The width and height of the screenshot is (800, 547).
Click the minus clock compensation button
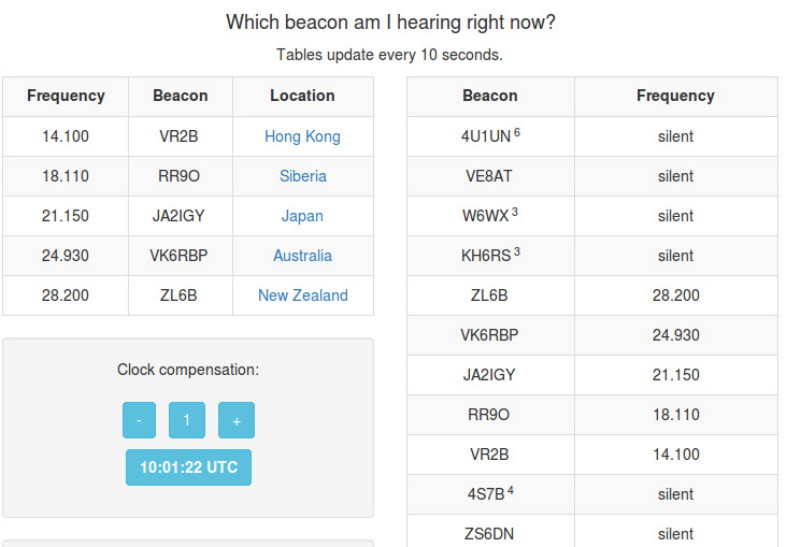pos(139,420)
